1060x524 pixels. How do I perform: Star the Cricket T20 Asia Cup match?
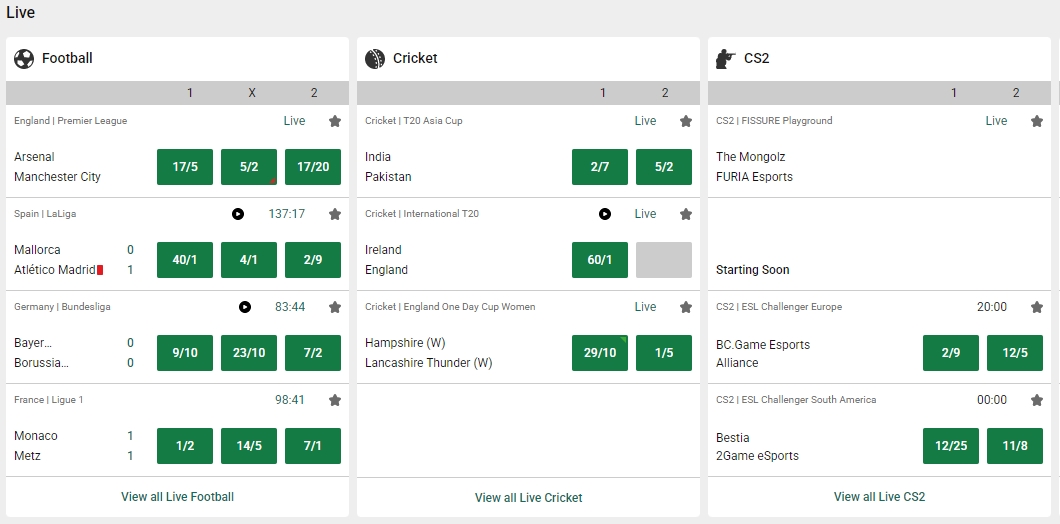(x=686, y=121)
